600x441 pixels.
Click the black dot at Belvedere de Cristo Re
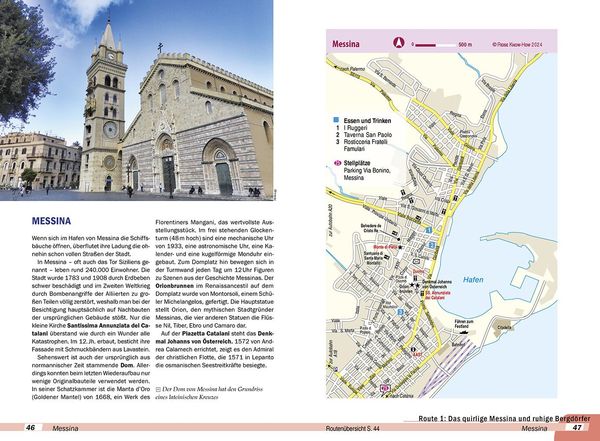coord(398,239)
